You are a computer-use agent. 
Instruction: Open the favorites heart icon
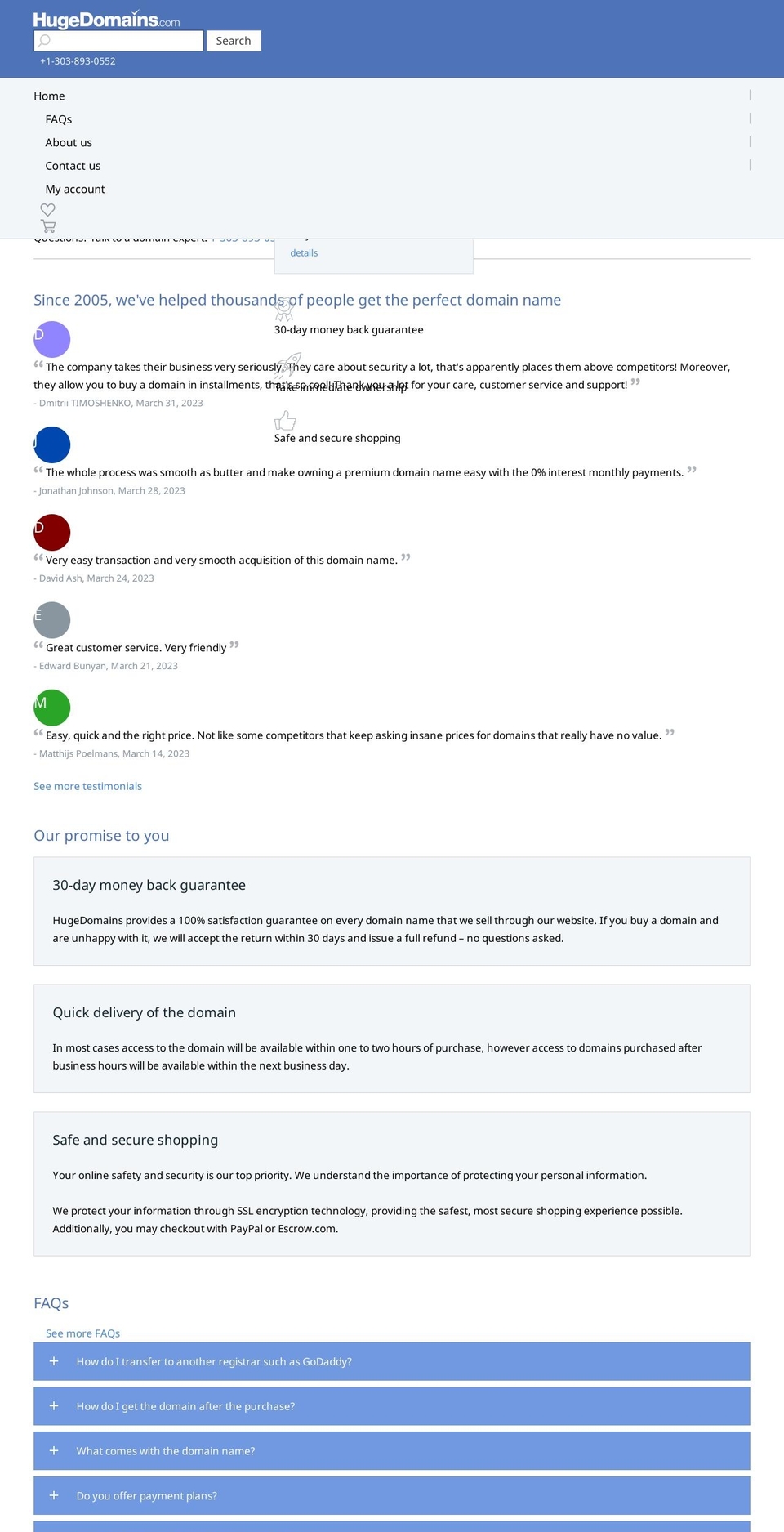point(48,210)
